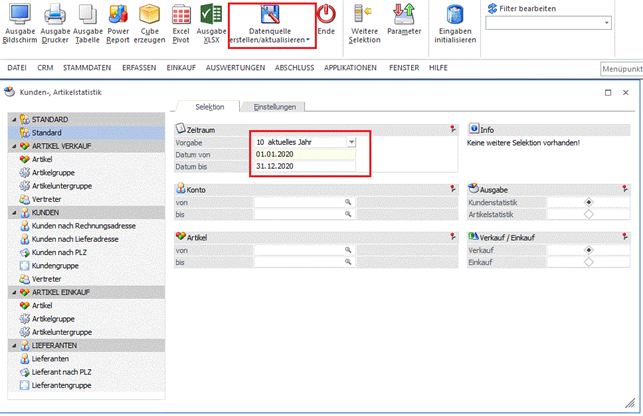Choose the Einkauf radio option
The width and height of the screenshot is (643, 416).
588,262
